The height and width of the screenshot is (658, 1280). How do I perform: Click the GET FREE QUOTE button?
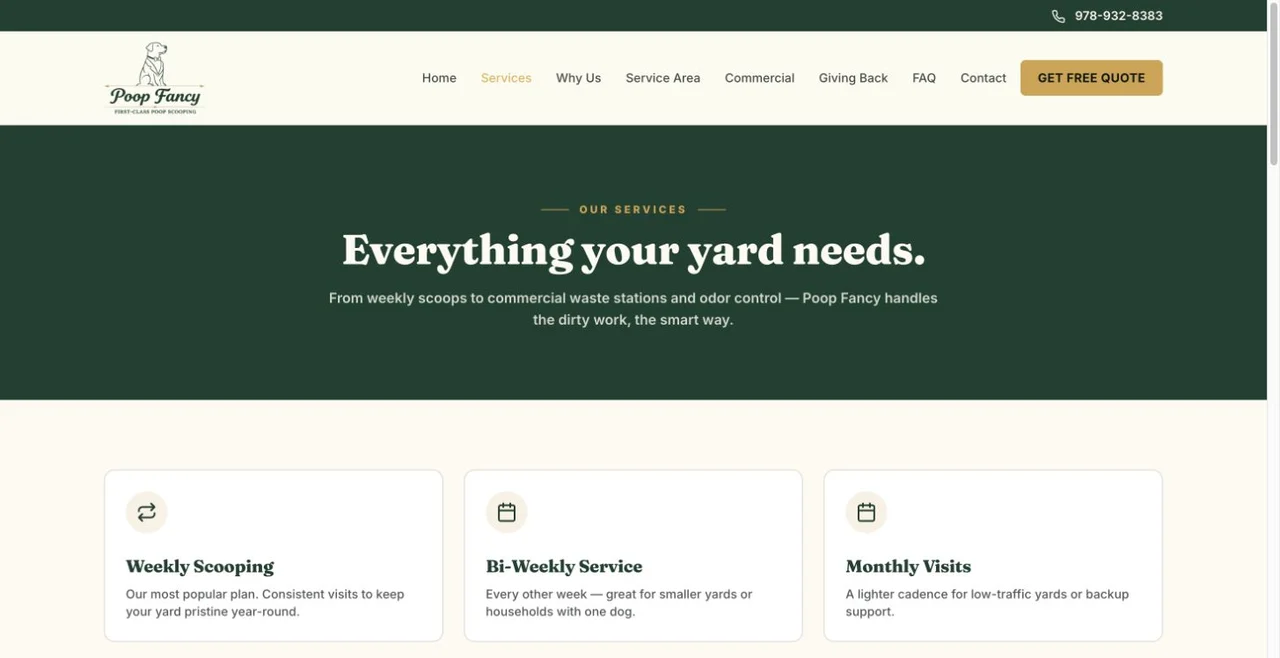pyautogui.click(x=1091, y=78)
